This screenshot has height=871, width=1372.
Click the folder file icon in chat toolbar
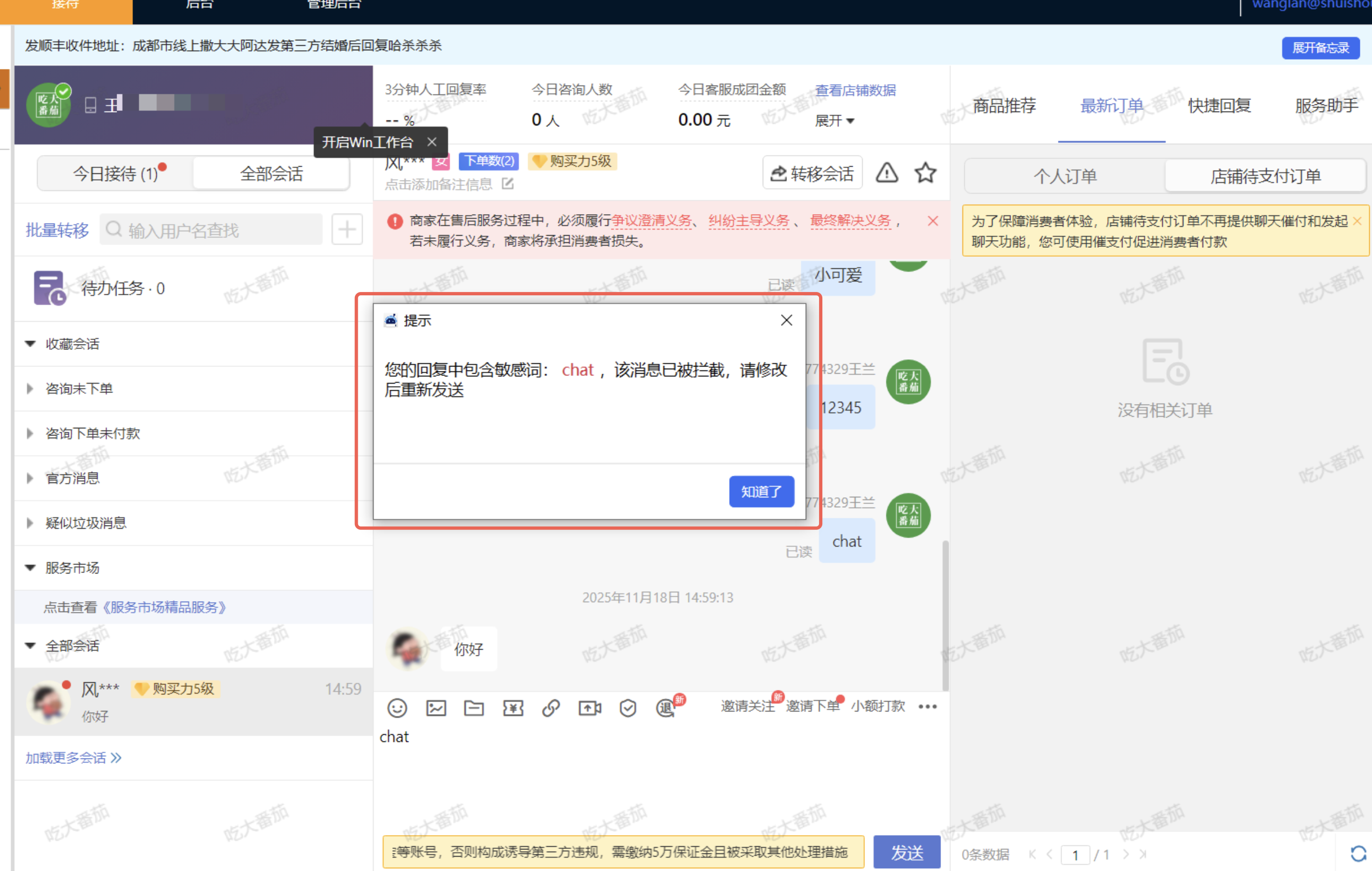click(474, 708)
